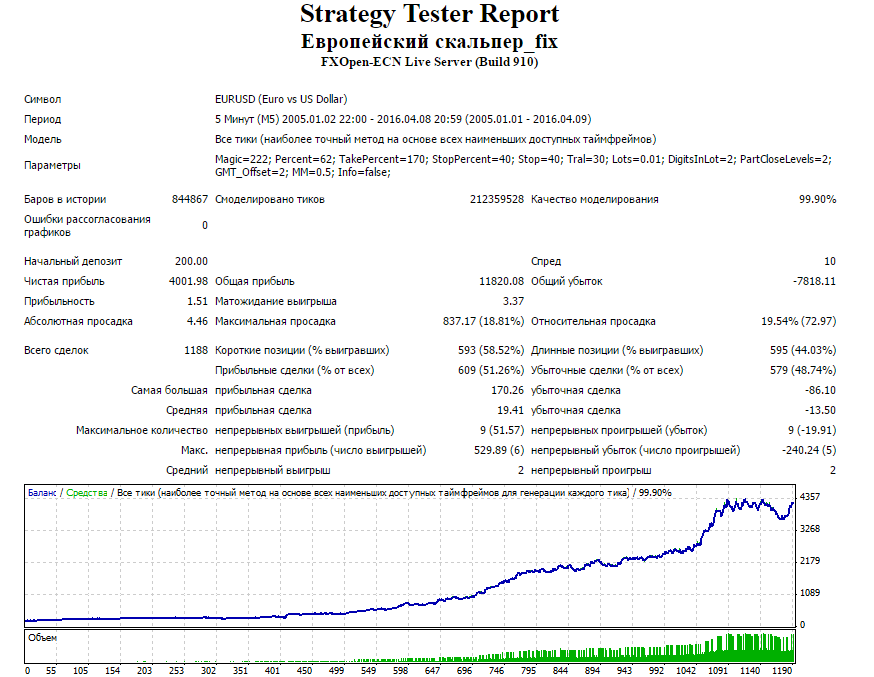Click the Баланс legend label on chart

pos(42,493)
